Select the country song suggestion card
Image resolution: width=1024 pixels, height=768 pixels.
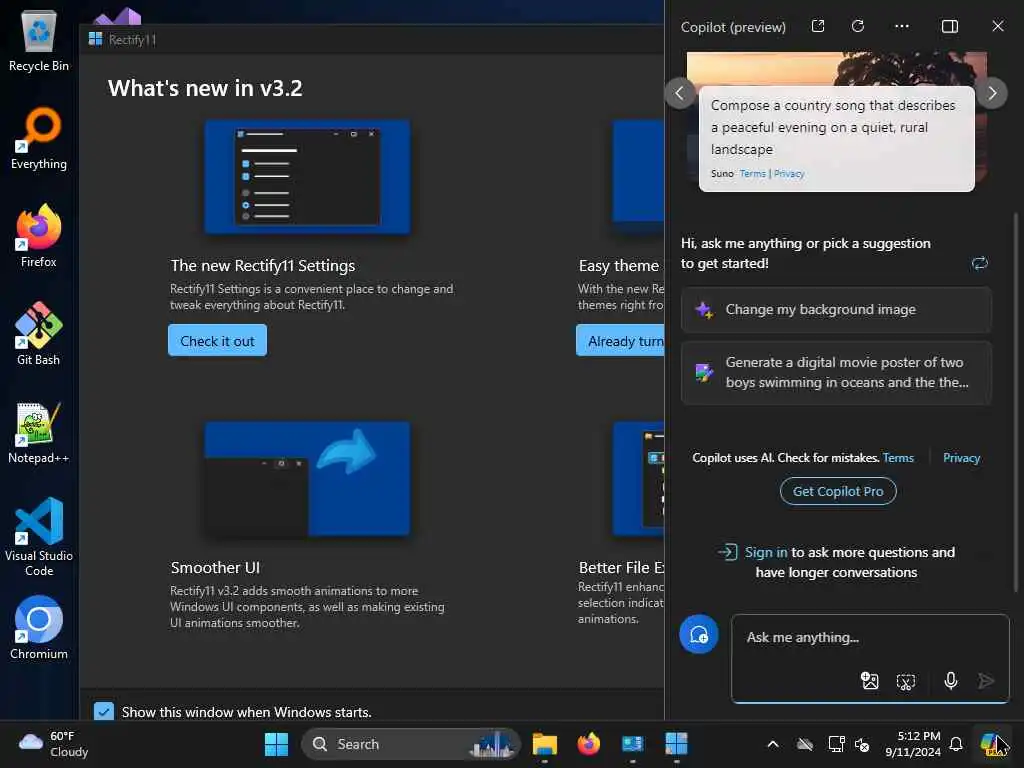coord(837,138)
